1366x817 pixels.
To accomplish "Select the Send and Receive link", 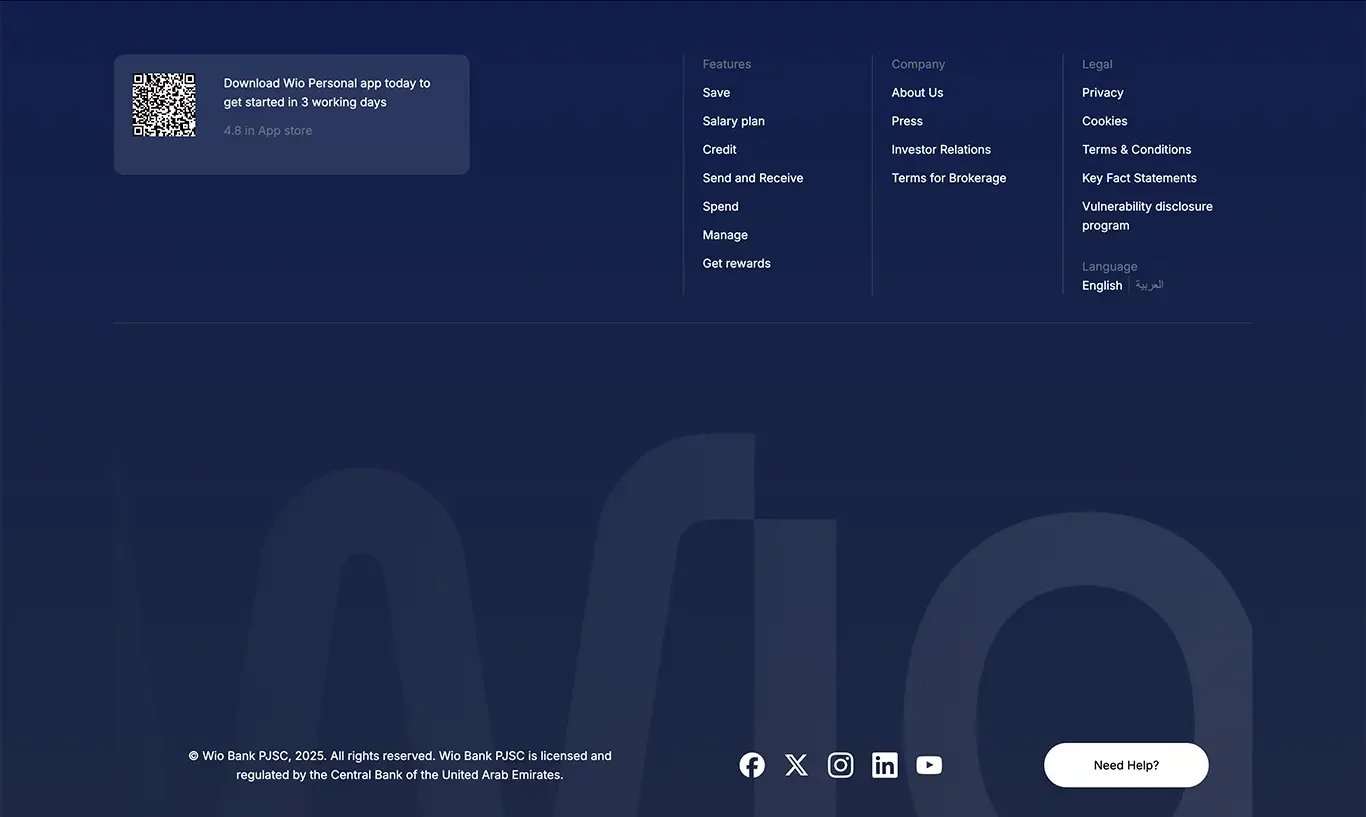I will tap(752, 178).
